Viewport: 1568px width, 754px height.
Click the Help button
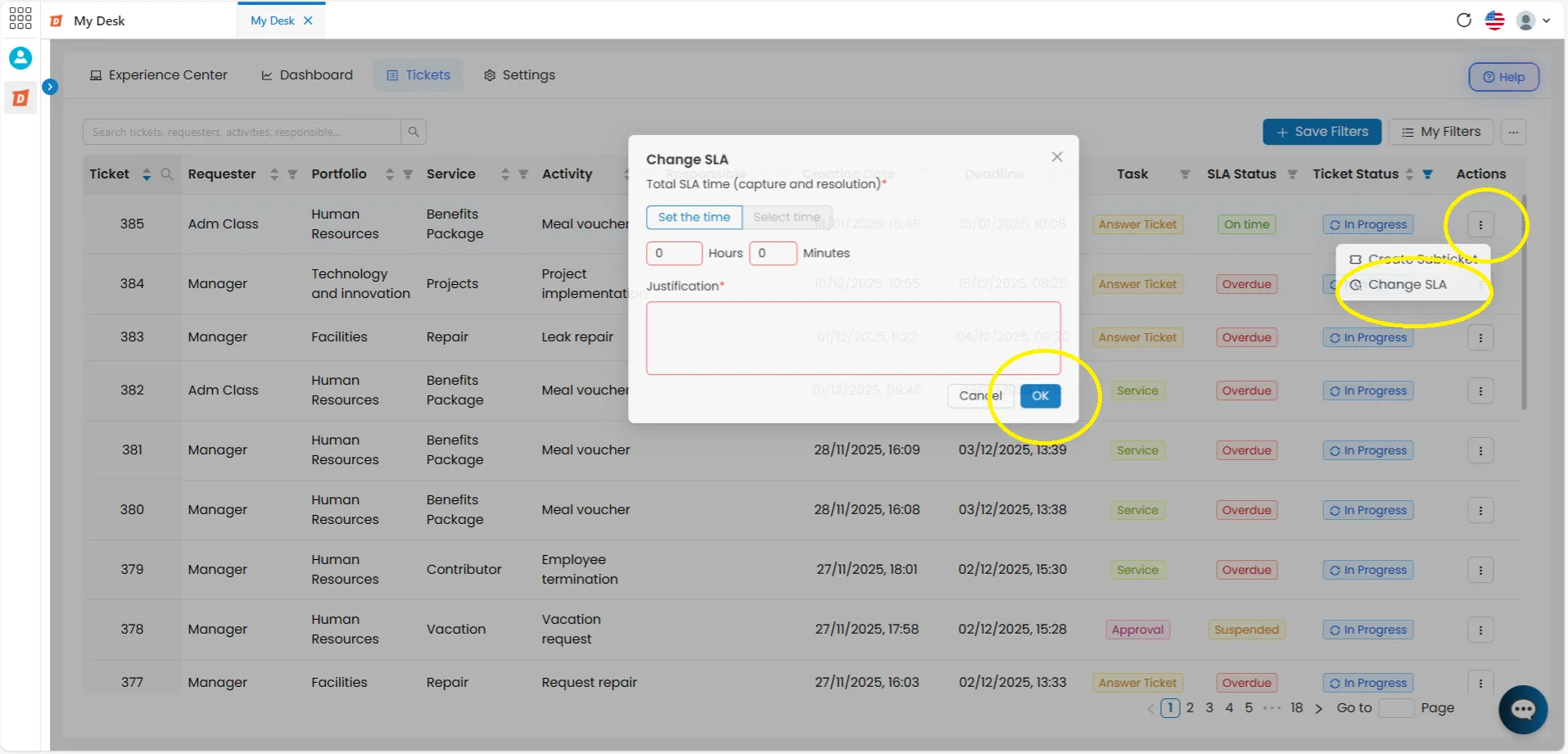pos(1503,77)
